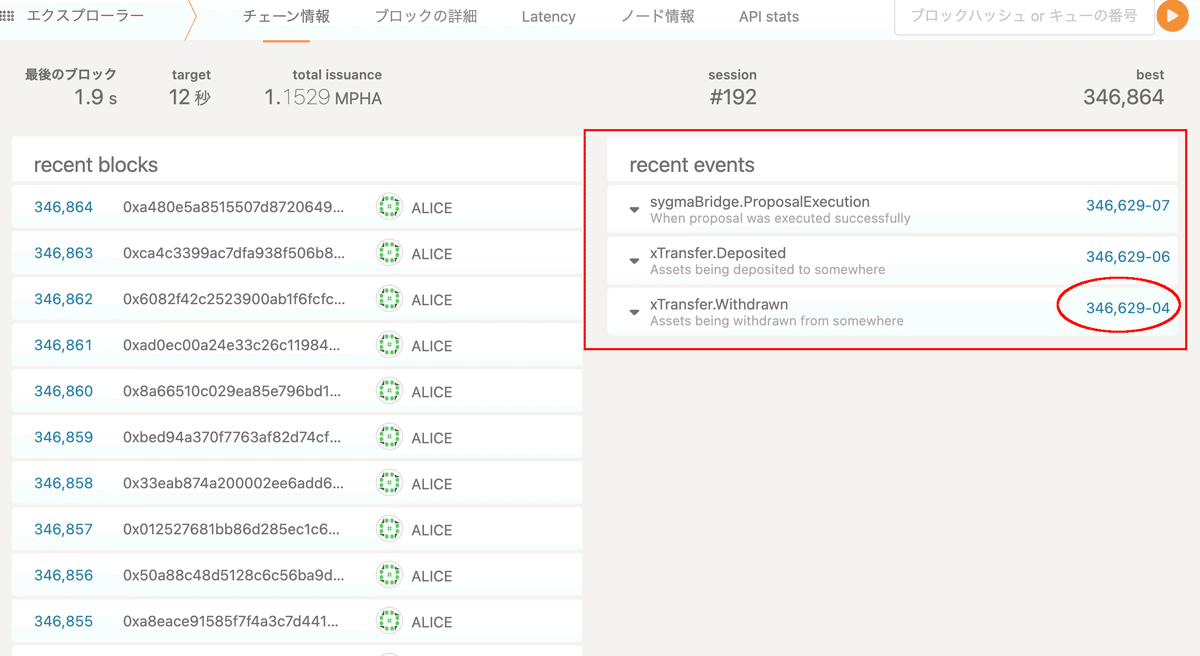Open block 346,856 link
1200x656 pixels.
pos(63,575)
